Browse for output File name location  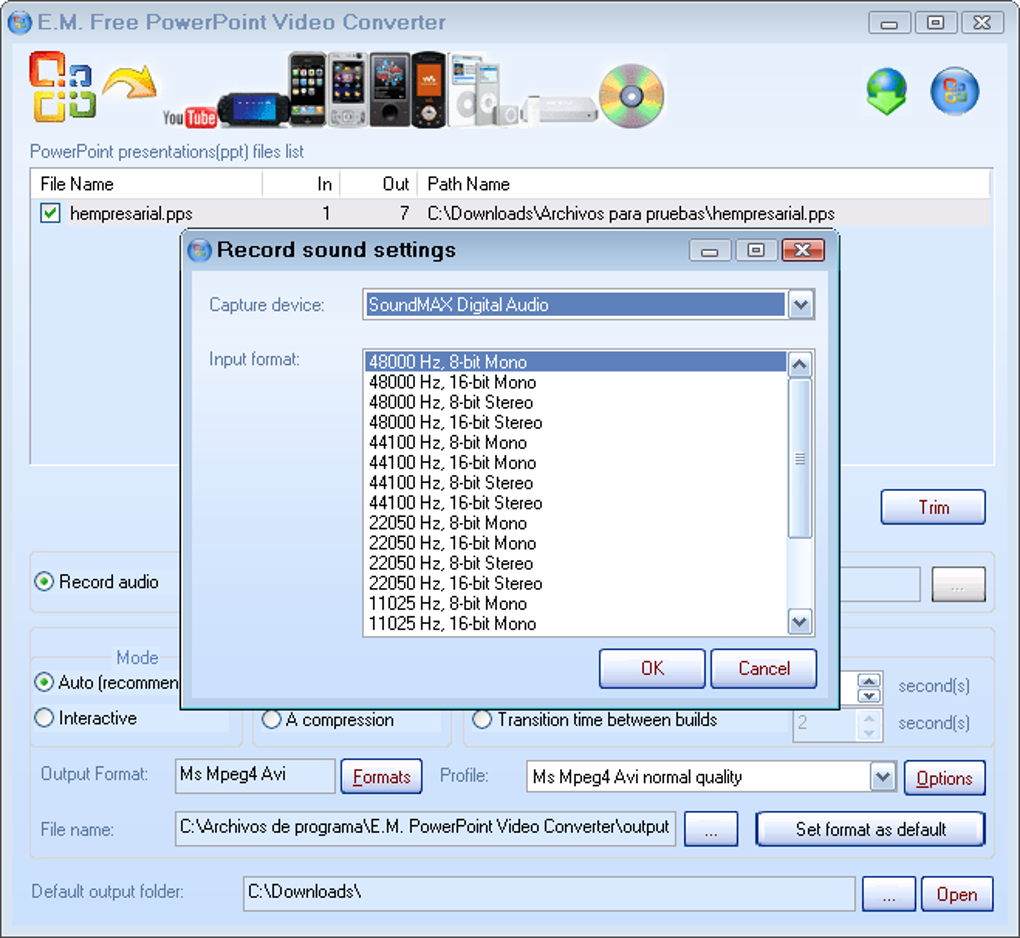711,829
